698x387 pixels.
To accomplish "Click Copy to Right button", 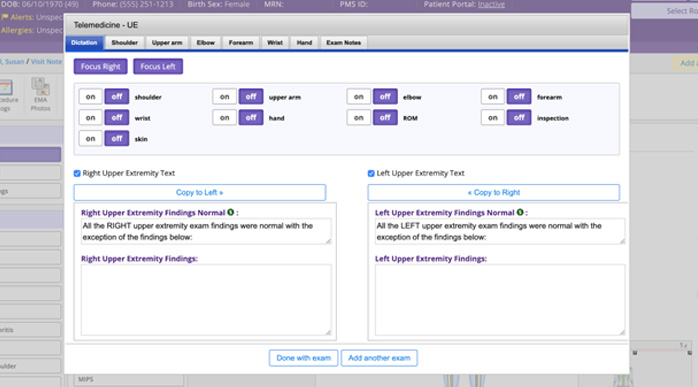I will [494, 192].
